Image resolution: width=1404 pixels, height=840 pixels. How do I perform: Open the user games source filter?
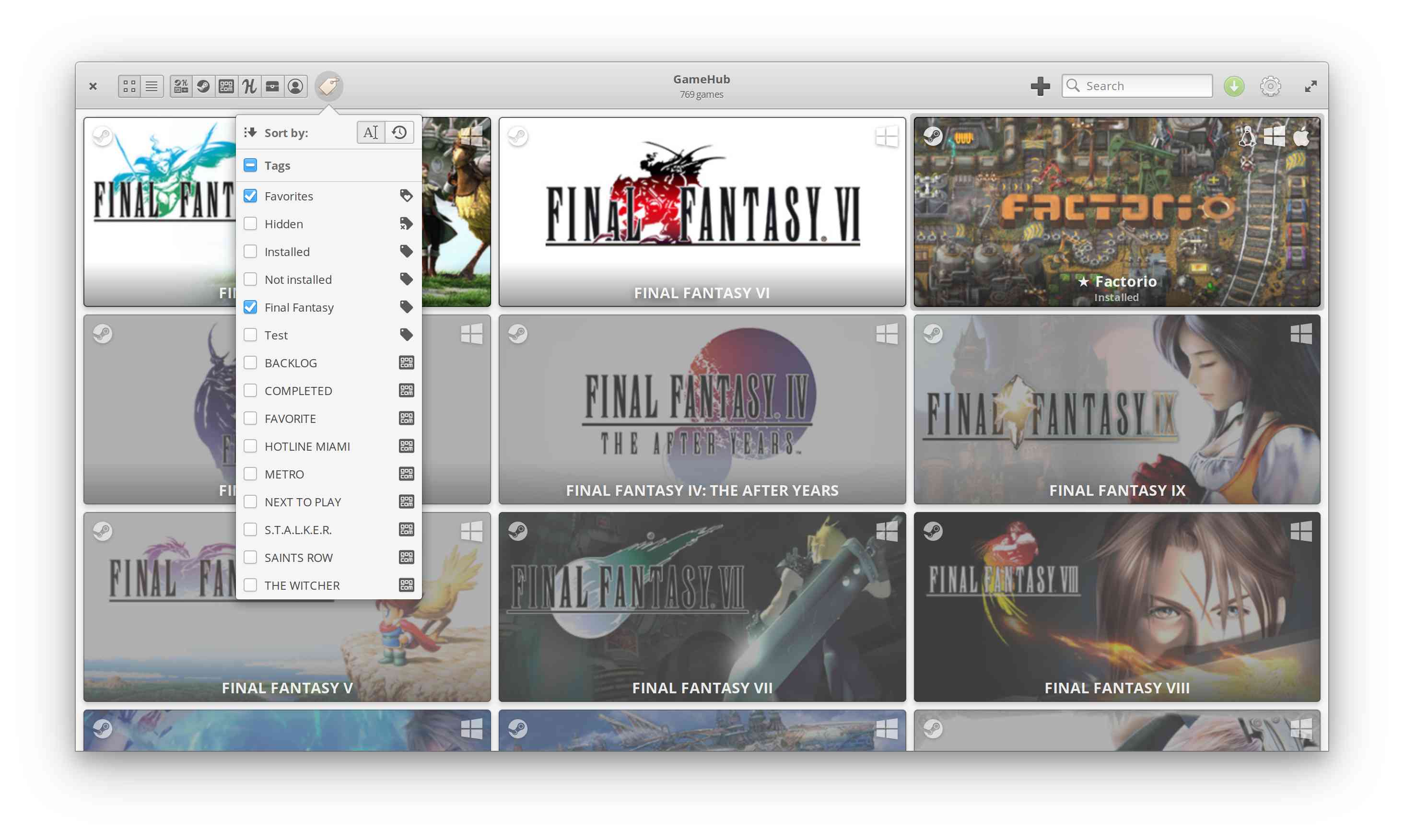pyautogui.click(x=295, y=86)
